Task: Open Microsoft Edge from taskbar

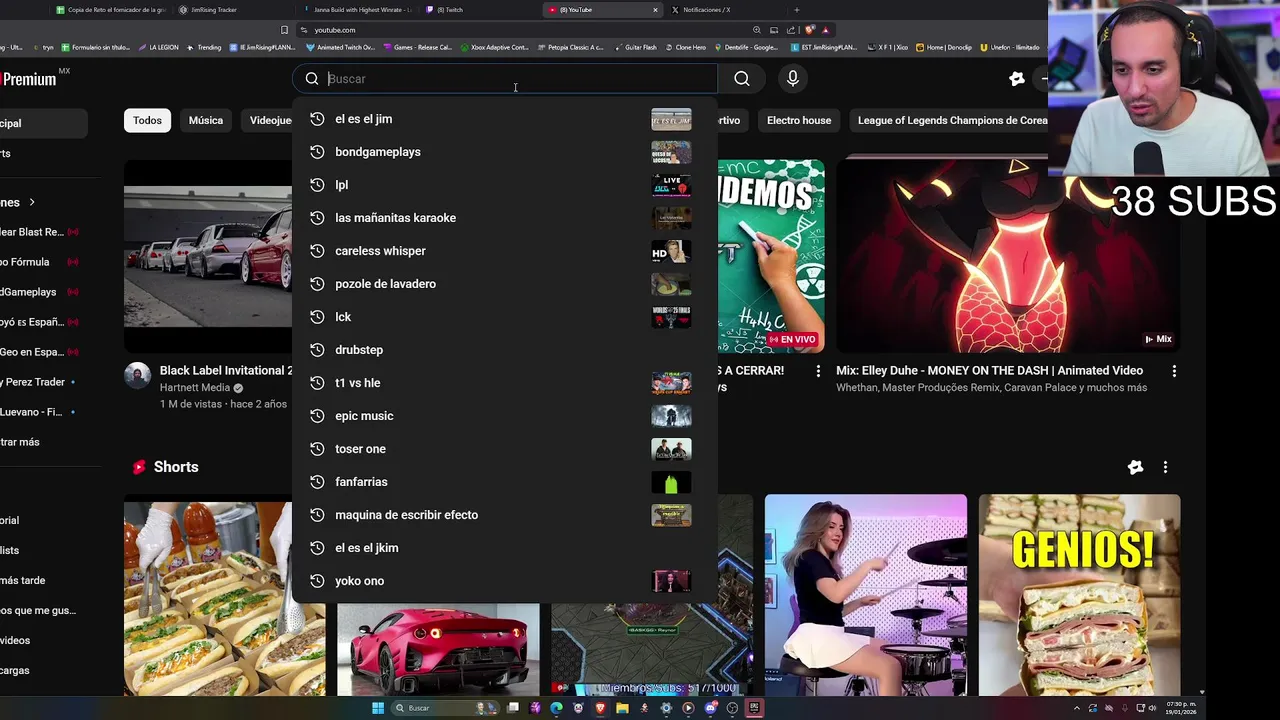Action: (x=556, y=708)
